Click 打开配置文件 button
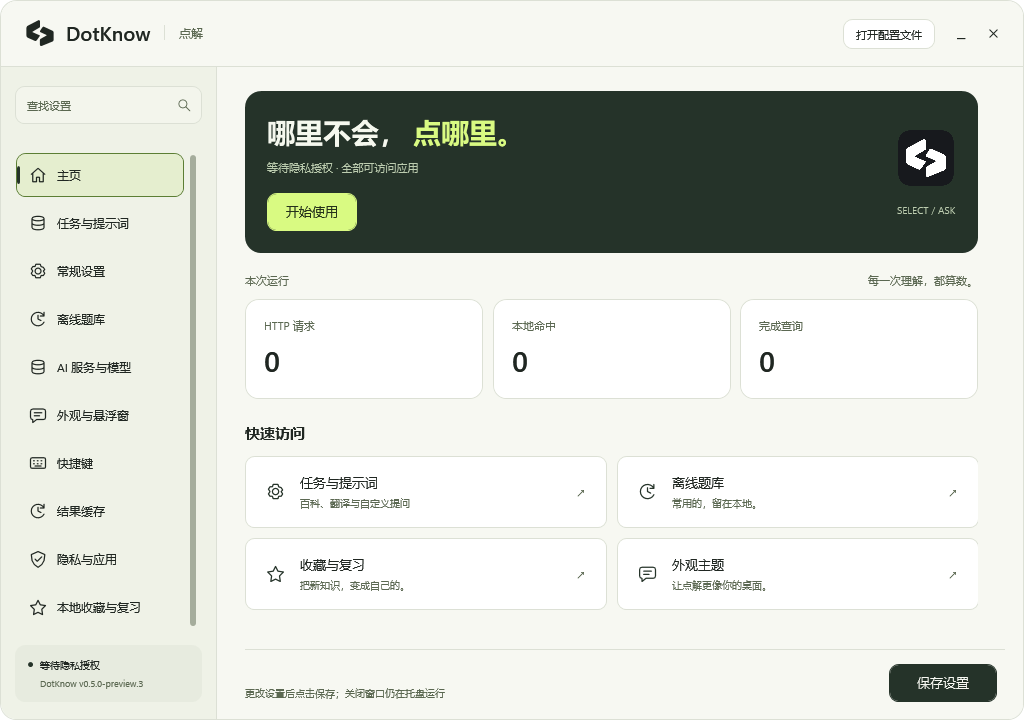This screenshot has height=720, width=1024. [888, 35]
